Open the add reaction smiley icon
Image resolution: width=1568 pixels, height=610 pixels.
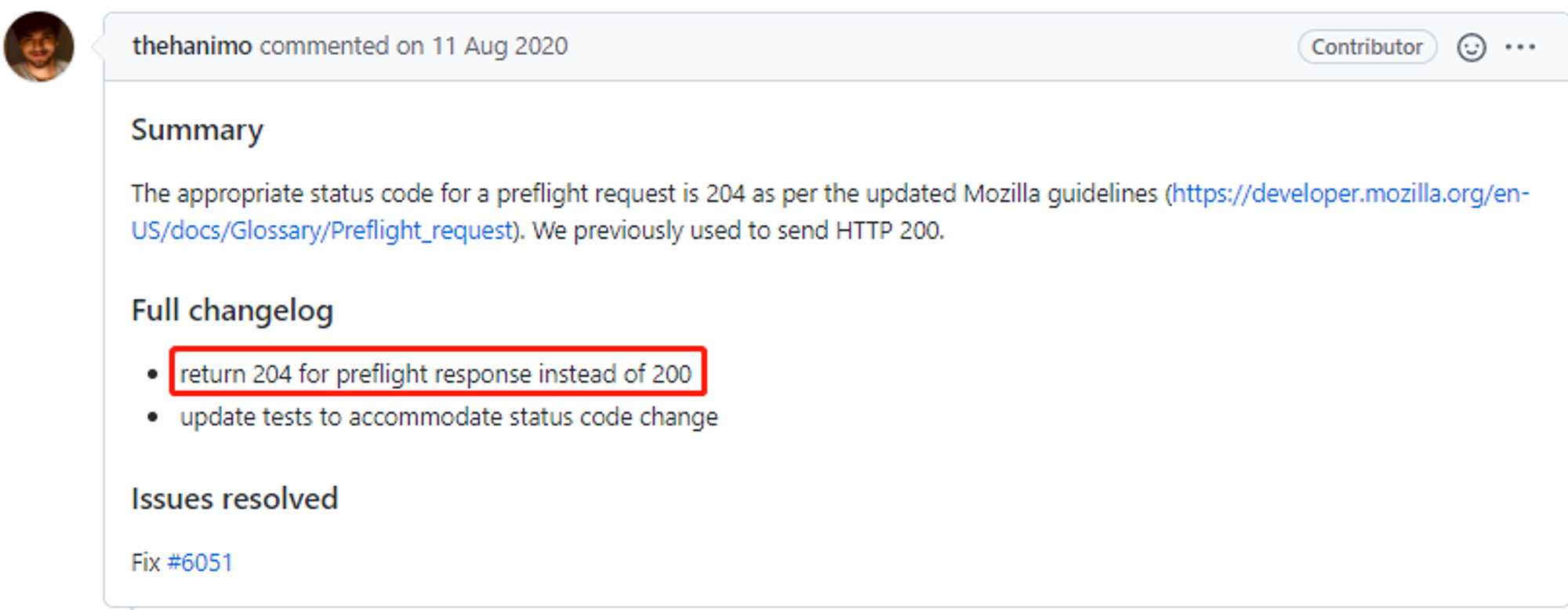pos(1471,48)
